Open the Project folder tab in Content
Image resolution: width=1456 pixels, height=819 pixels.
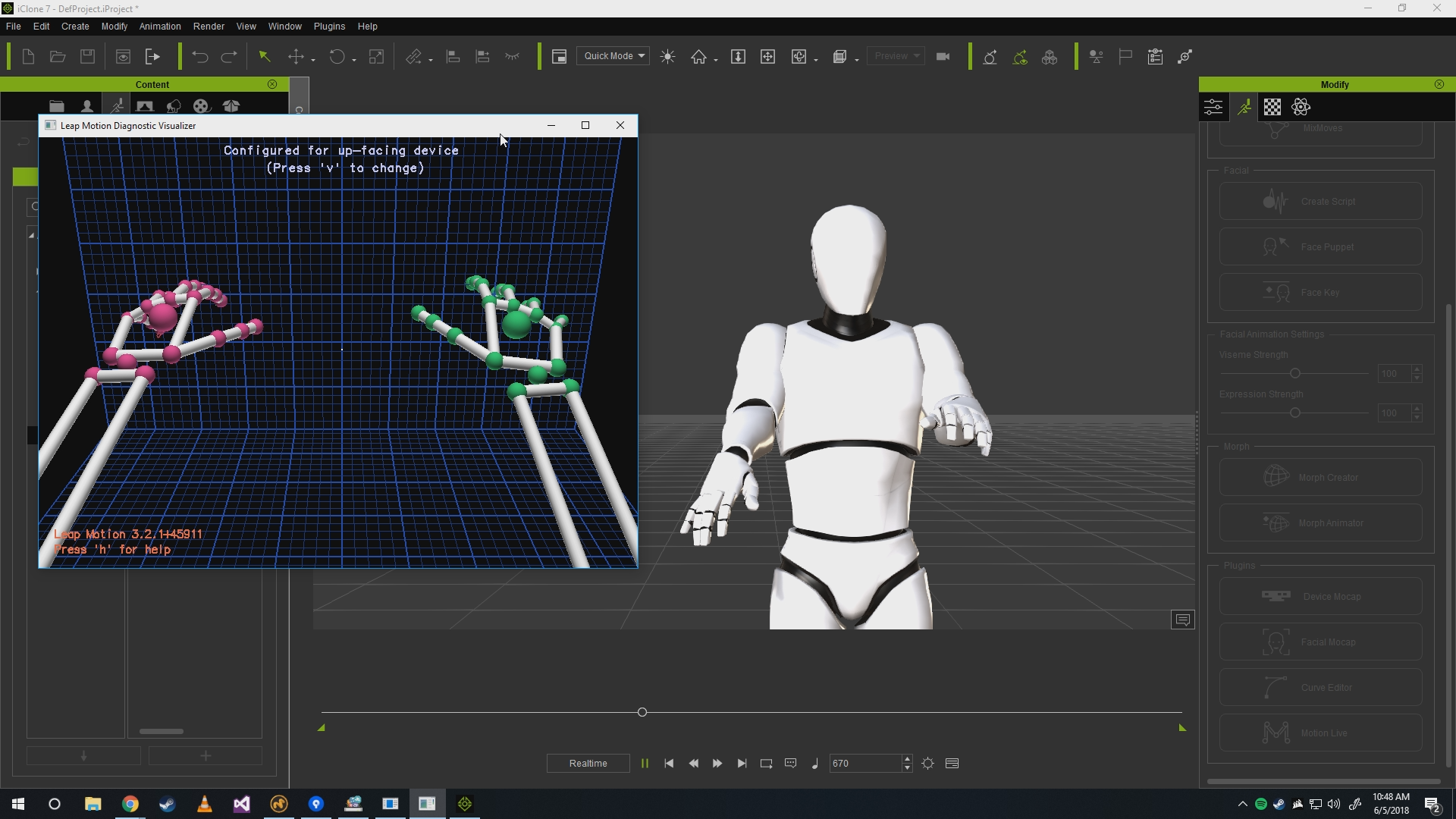point(56,107)
